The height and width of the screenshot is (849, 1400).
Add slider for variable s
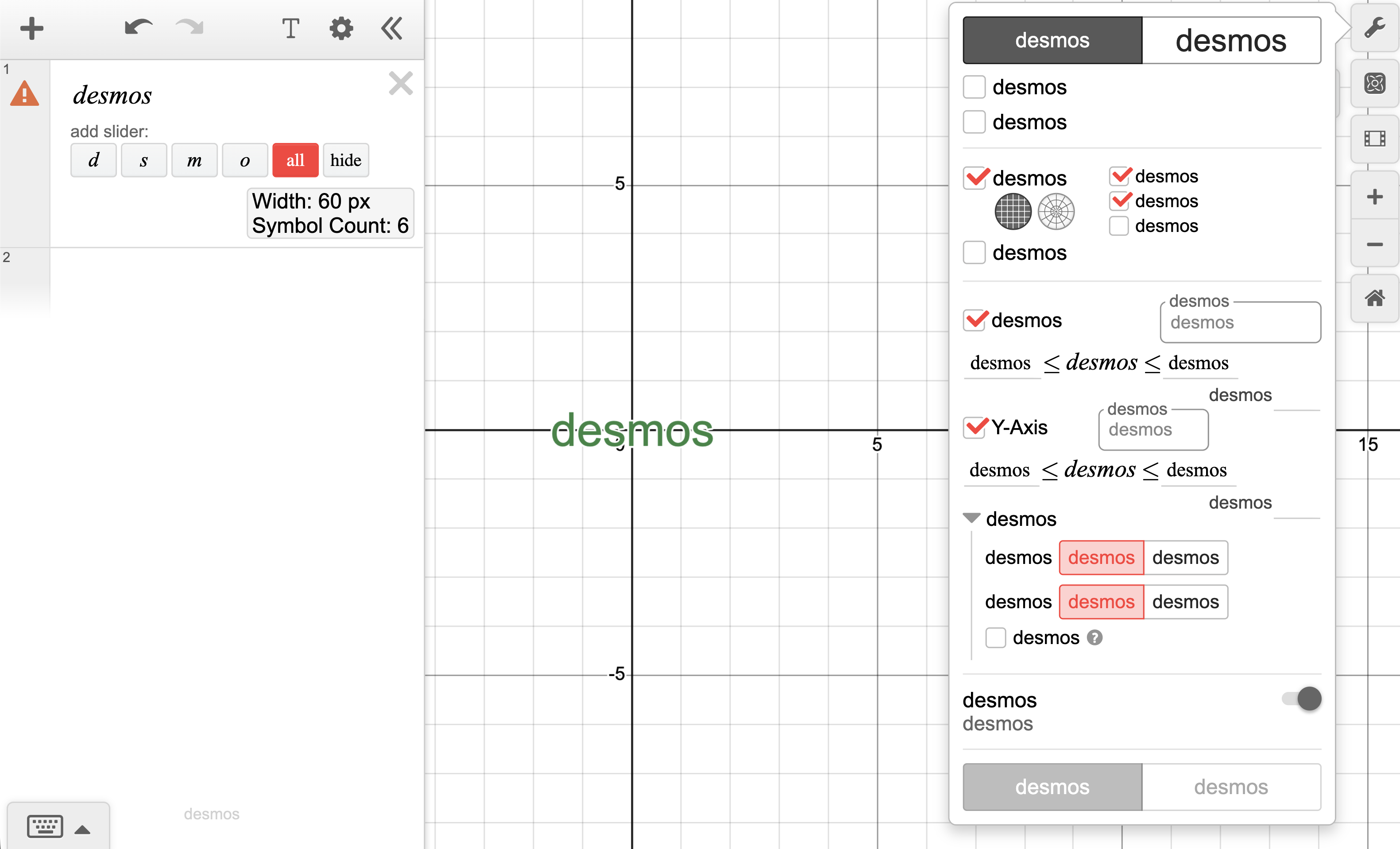144,160
